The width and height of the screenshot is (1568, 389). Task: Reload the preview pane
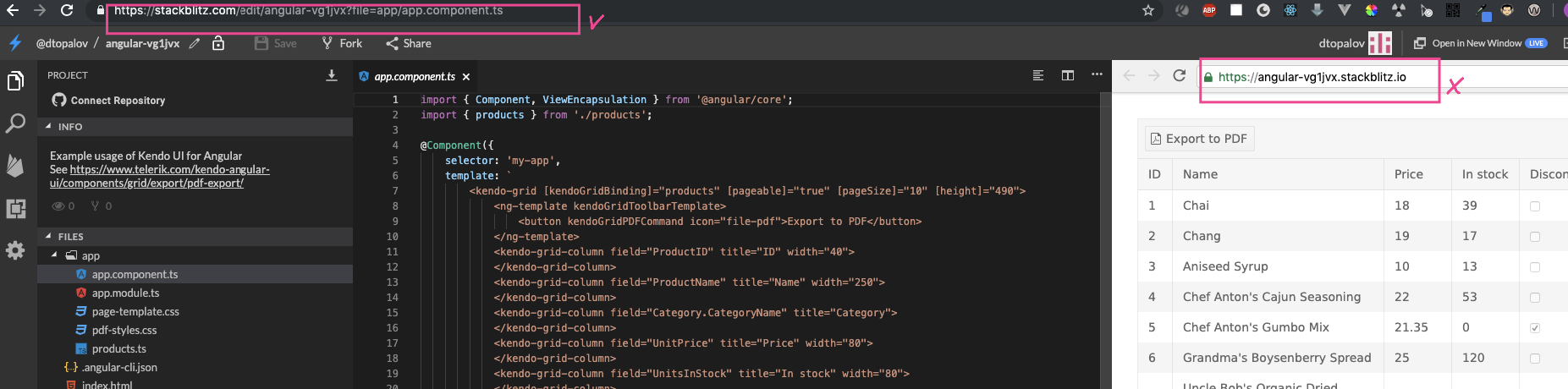(x=1180, y=76)
